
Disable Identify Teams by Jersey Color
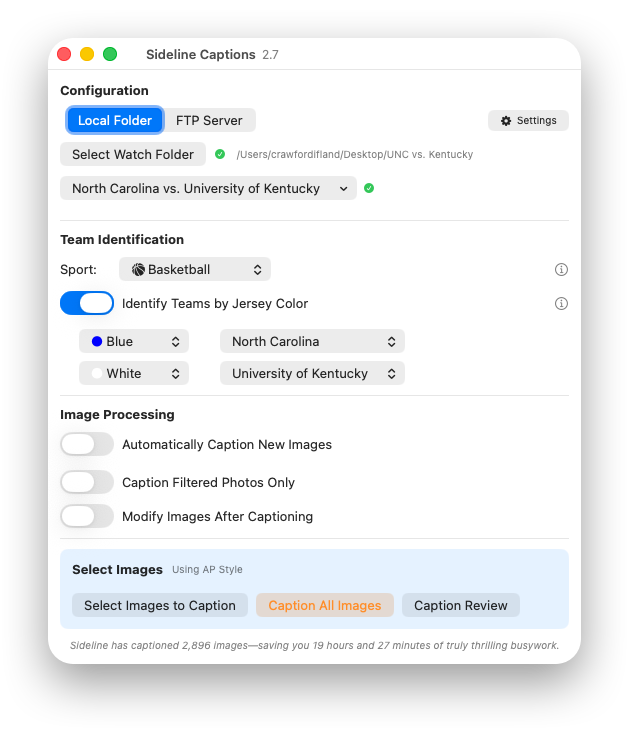click(87, 303)
